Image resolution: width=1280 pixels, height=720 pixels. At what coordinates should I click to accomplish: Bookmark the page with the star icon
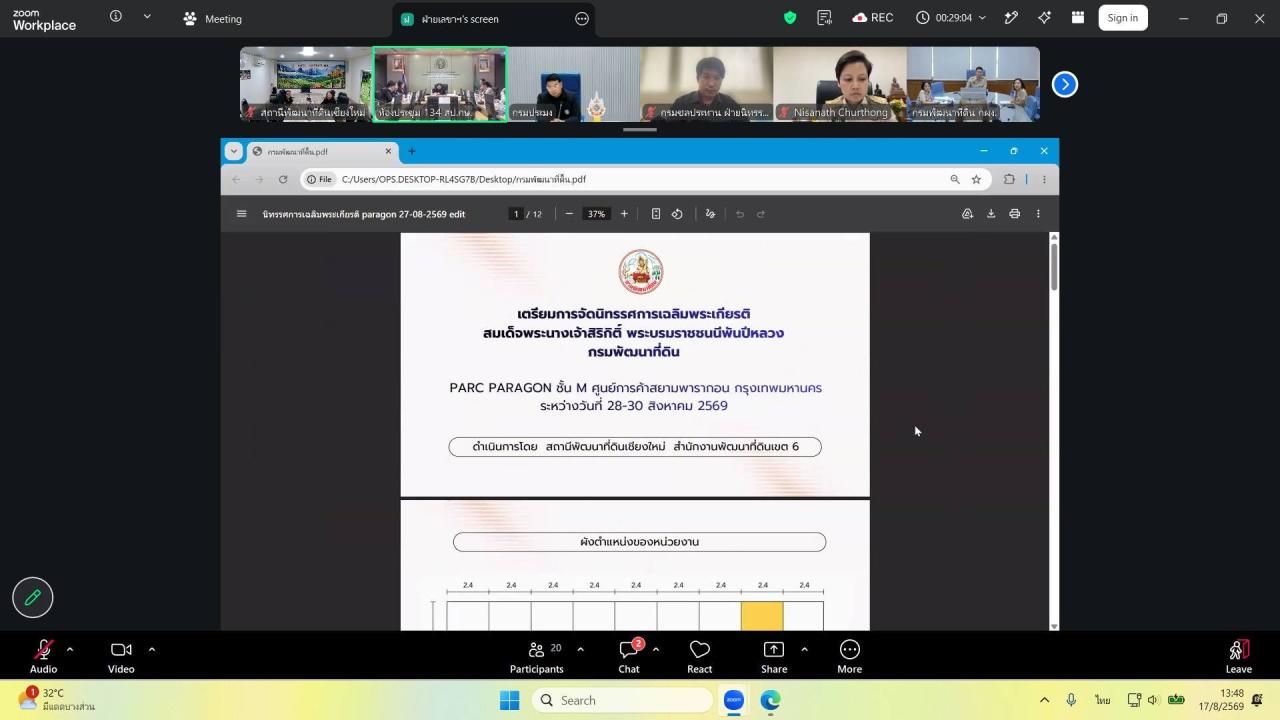(x=976, y=179)
